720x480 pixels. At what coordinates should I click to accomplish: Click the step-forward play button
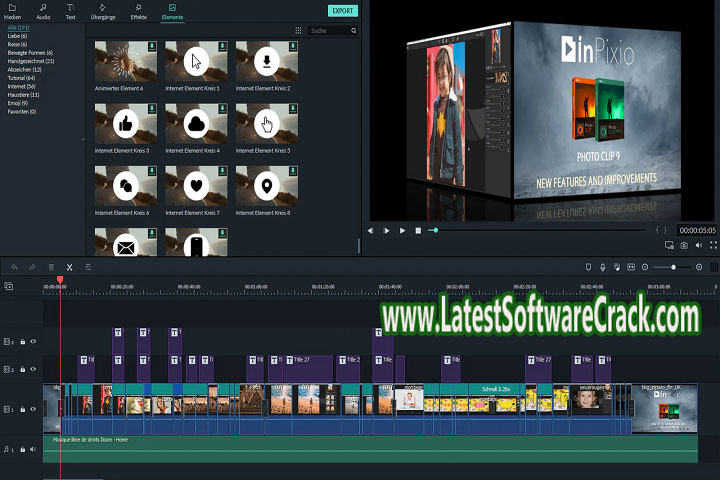point(387,231)
